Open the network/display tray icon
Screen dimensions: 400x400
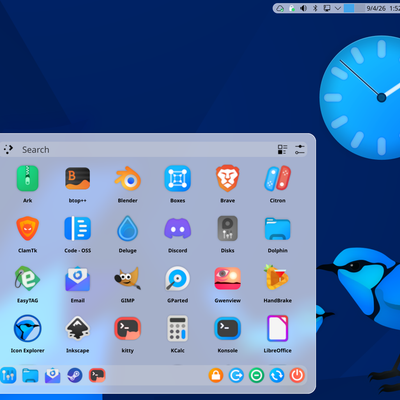point(327,8)
